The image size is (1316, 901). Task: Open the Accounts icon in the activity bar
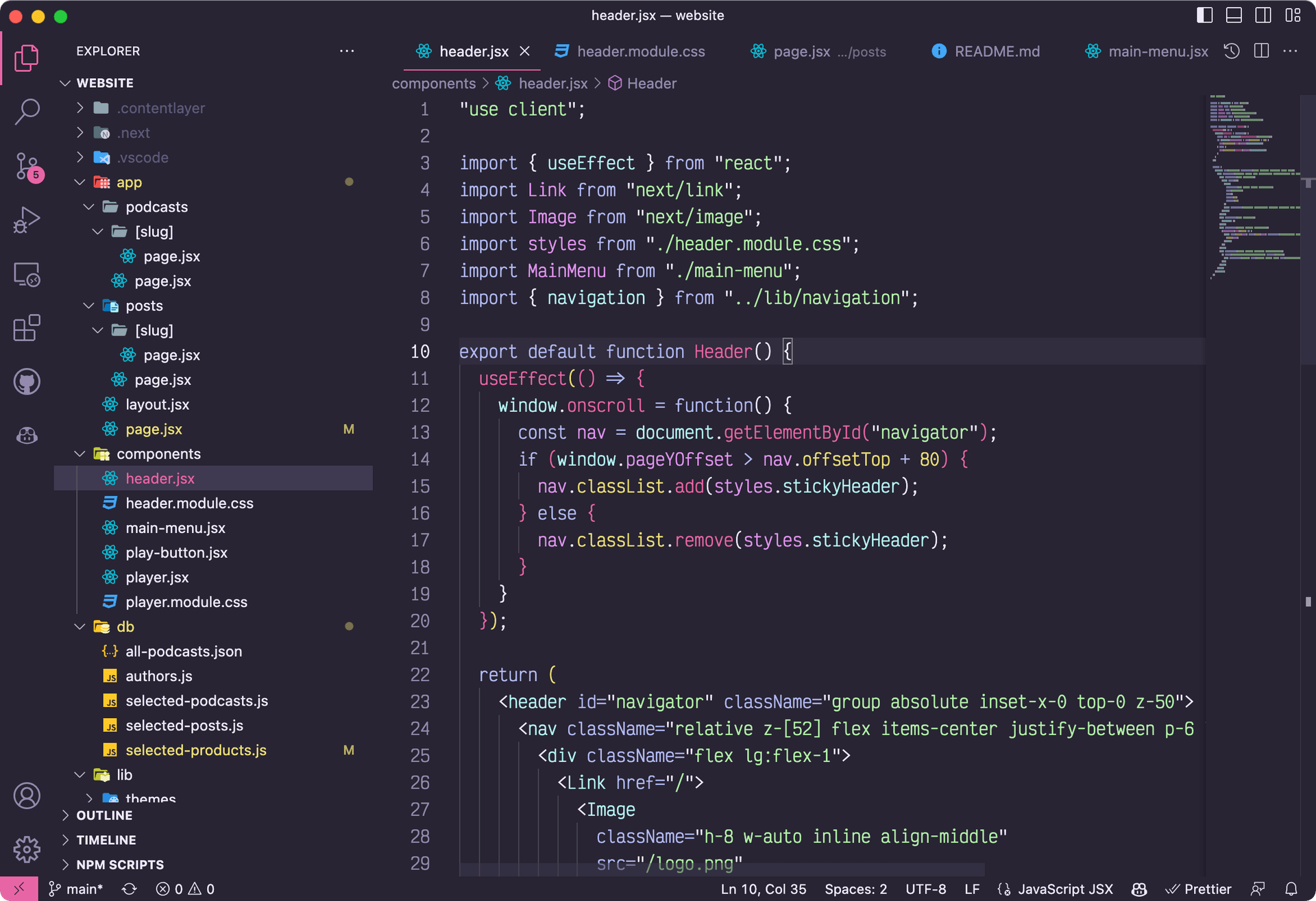[26, 795]
